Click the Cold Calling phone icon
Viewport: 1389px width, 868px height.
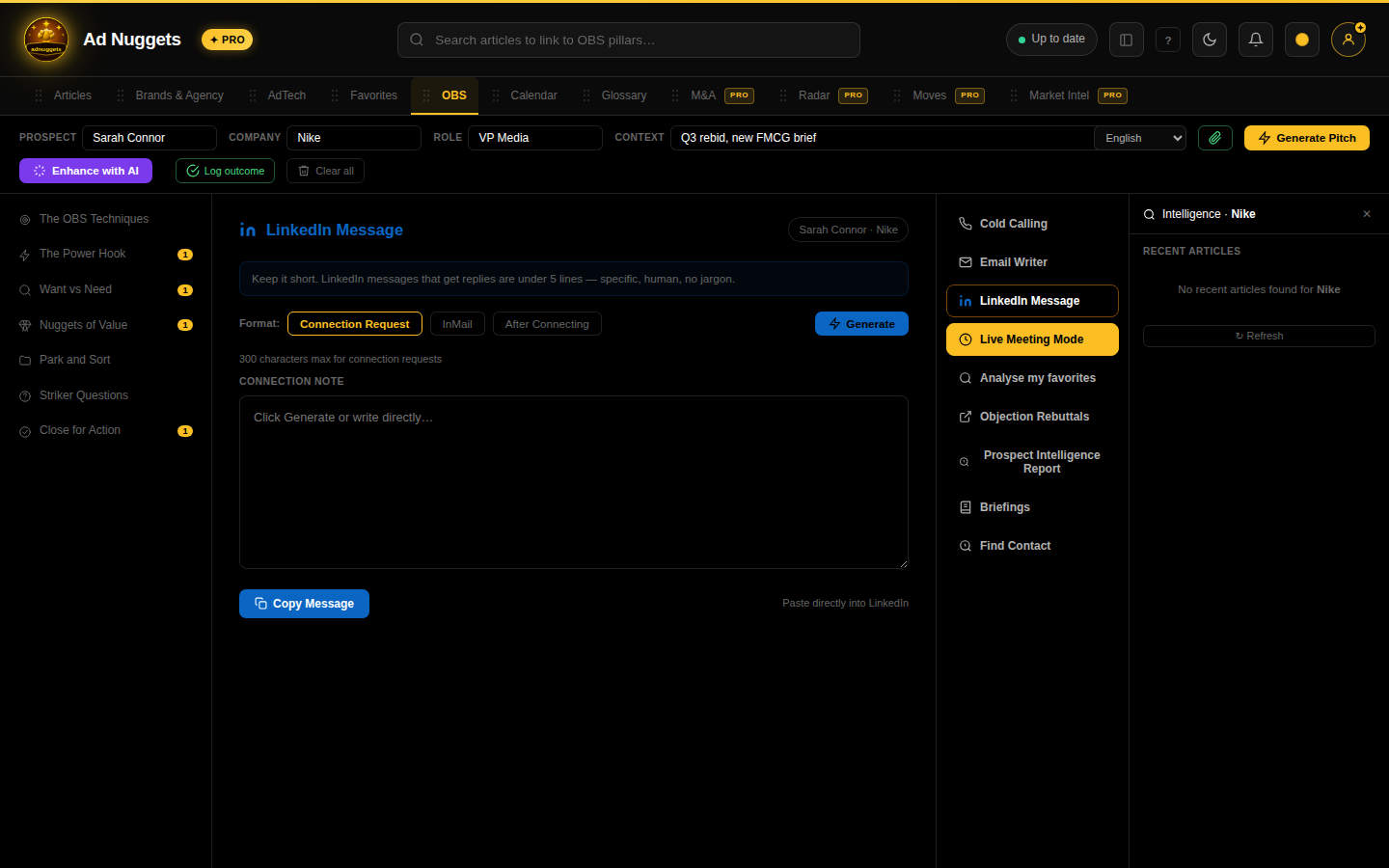(966, 224)
